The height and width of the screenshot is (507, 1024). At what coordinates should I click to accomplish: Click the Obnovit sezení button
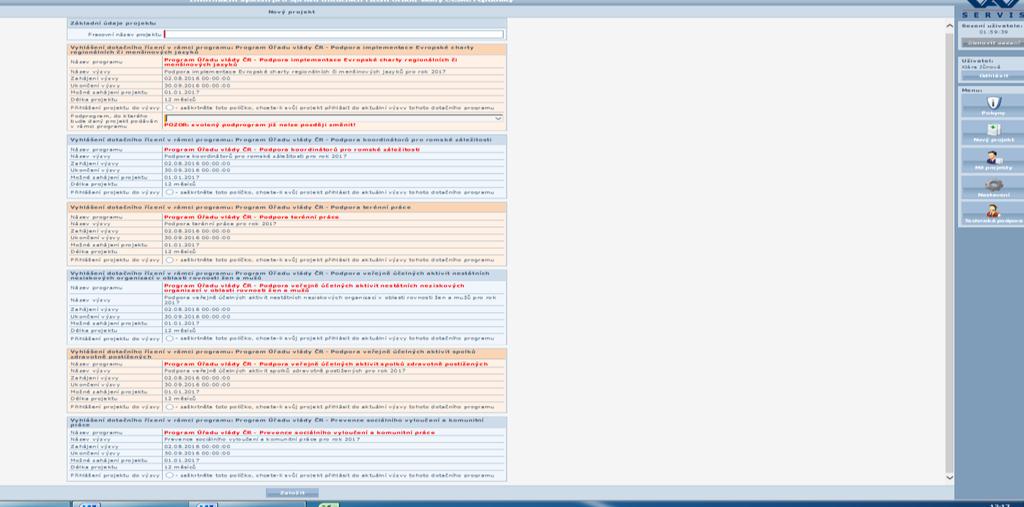pos(991,42)
